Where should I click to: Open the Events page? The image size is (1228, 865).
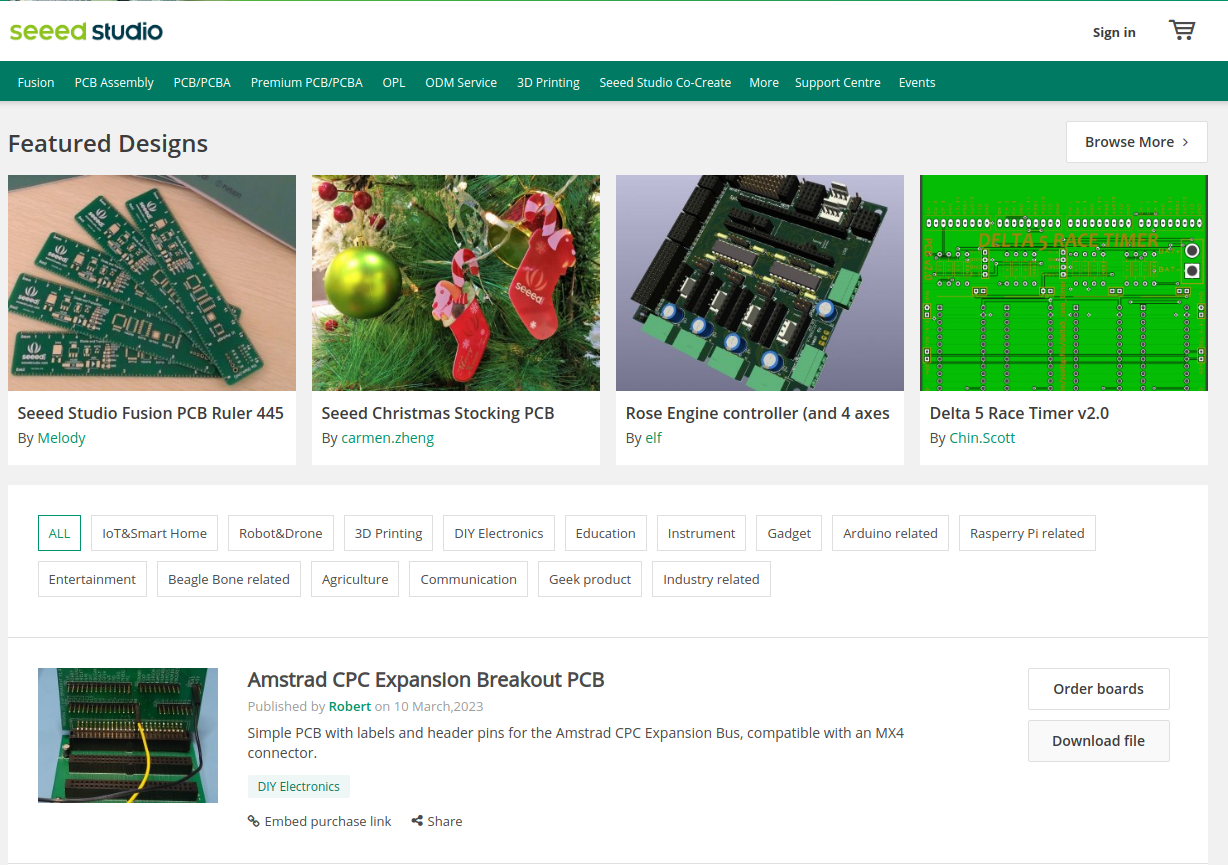(x=917, y=82)
